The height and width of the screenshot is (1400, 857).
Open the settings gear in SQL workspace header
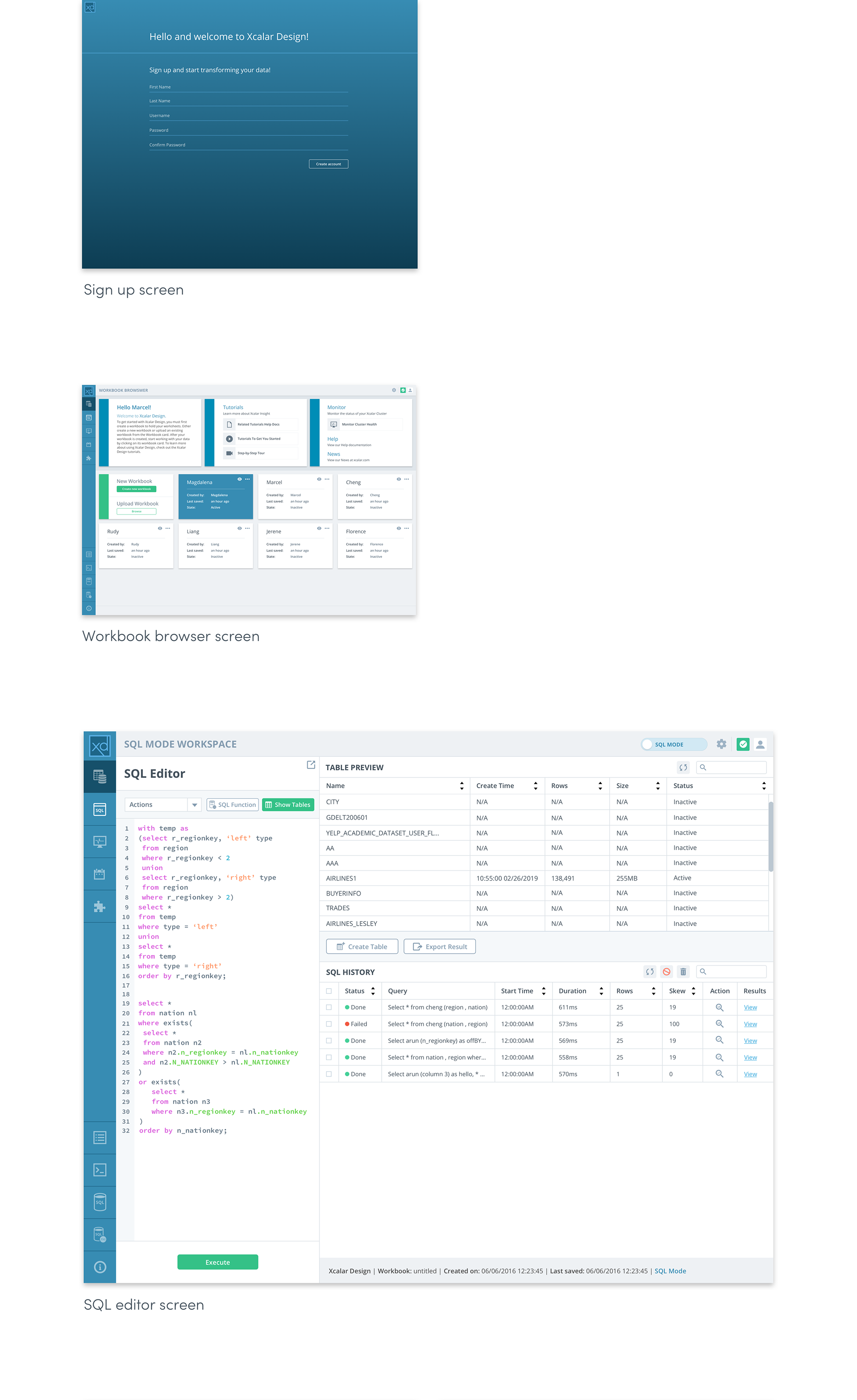click(721, 744)
